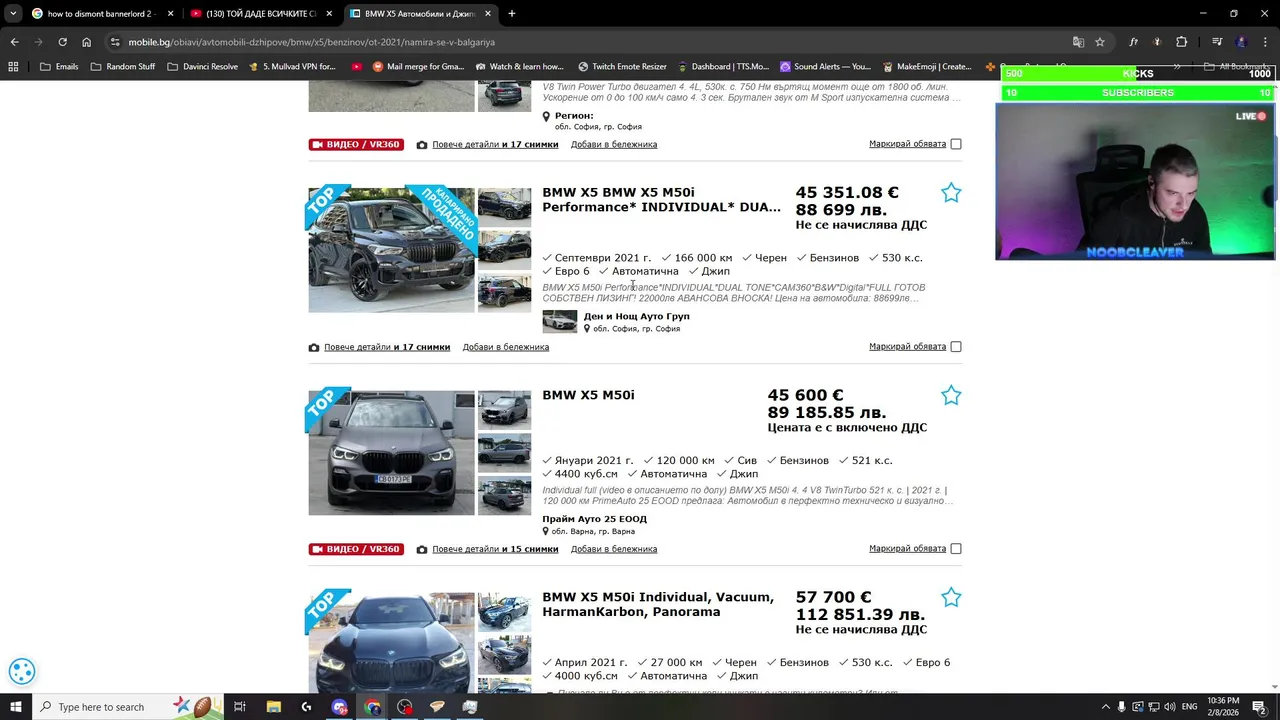This screenshot has height=720, width=1280.
Task: Reload the current page
Action: (x=62, y=42)
